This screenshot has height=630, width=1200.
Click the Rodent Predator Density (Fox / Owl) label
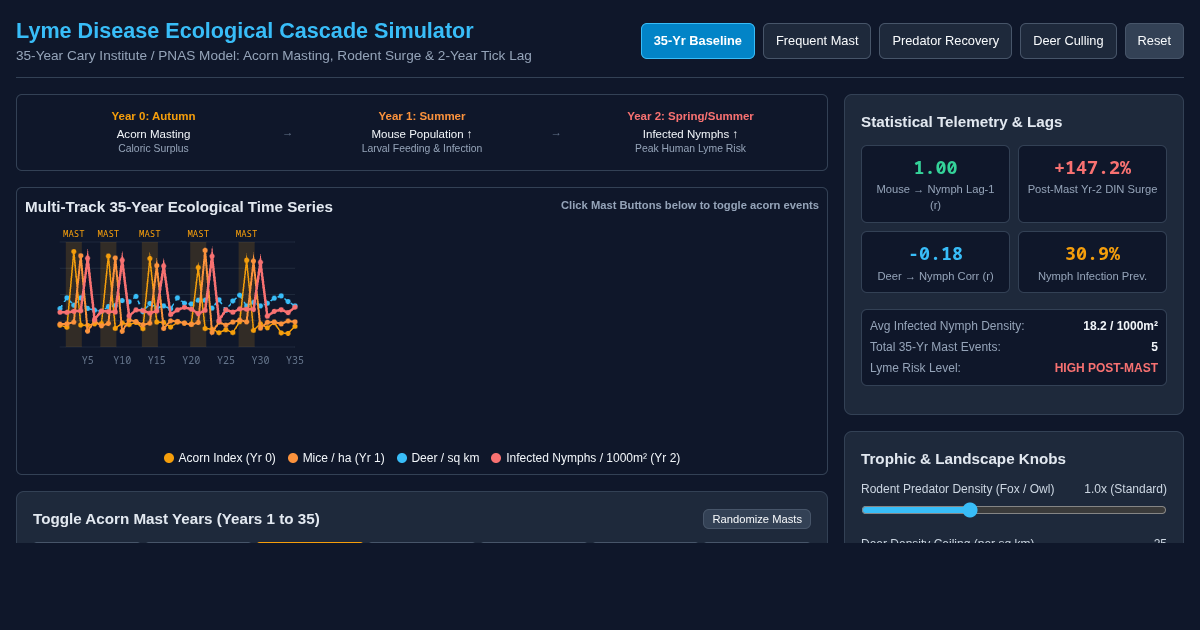(x=958, y=489)
